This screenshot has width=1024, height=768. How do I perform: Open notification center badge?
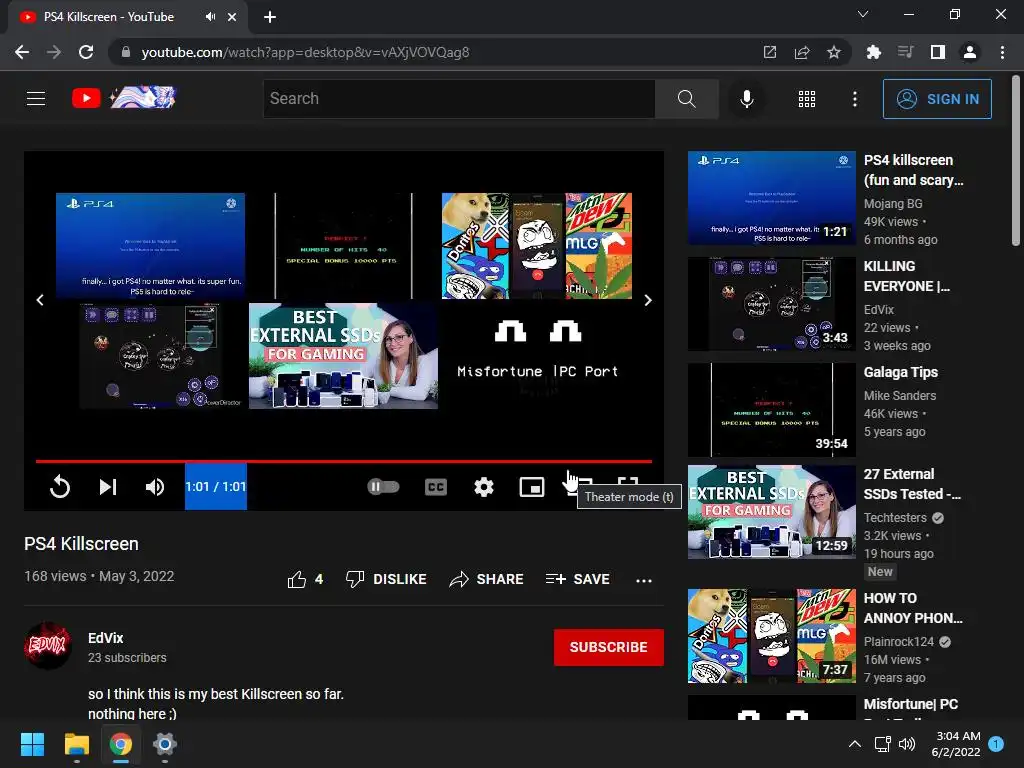(x=996, y=743)
